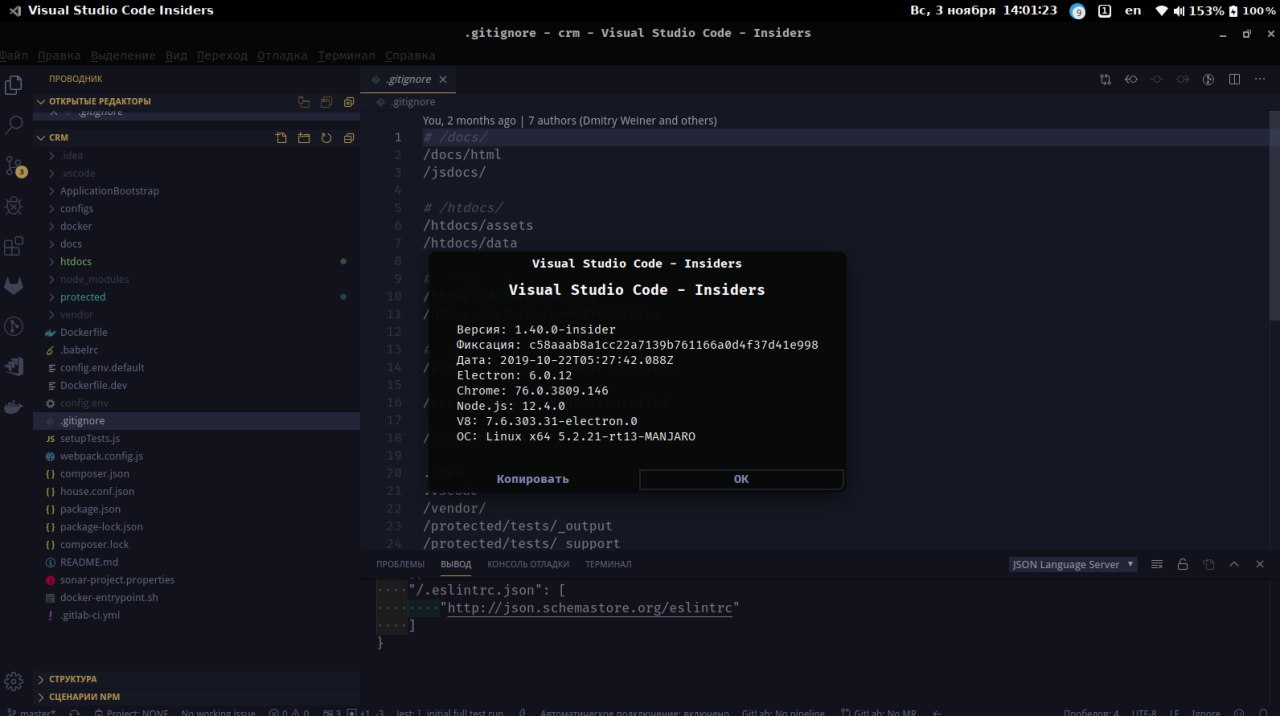1280x716 pixels.
Task: Open the Extensions view
Action: click(x=14, y=246)
